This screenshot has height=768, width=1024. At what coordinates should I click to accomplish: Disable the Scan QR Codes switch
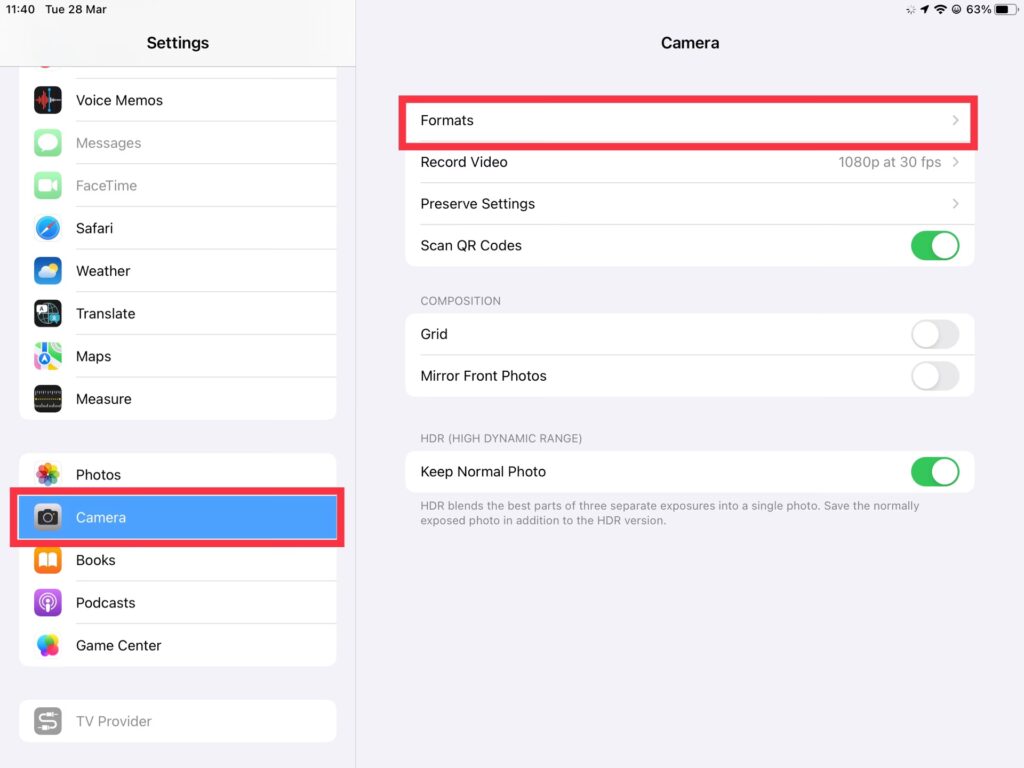pos(934,246)
